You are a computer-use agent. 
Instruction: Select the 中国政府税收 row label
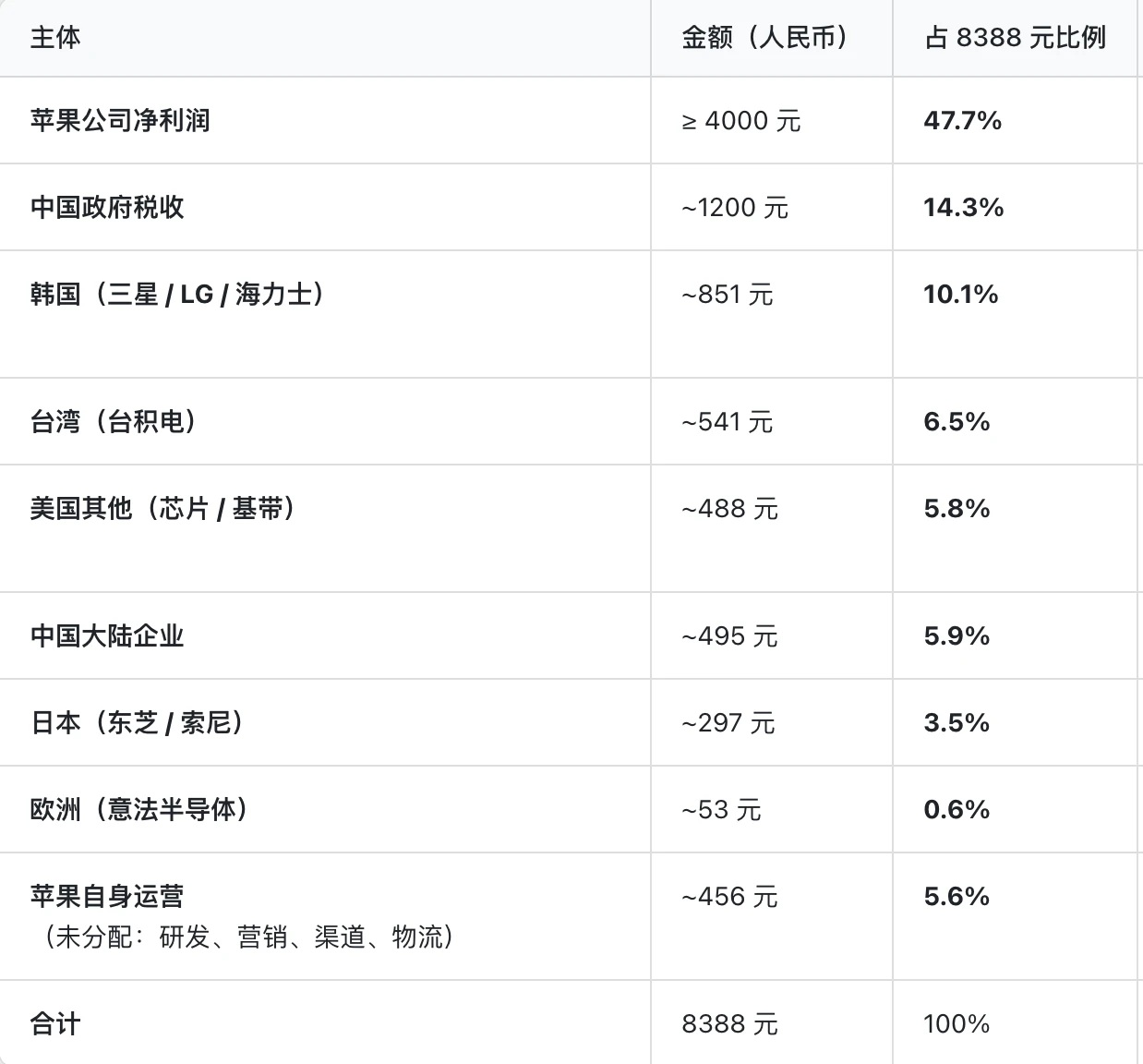(107, 207)
